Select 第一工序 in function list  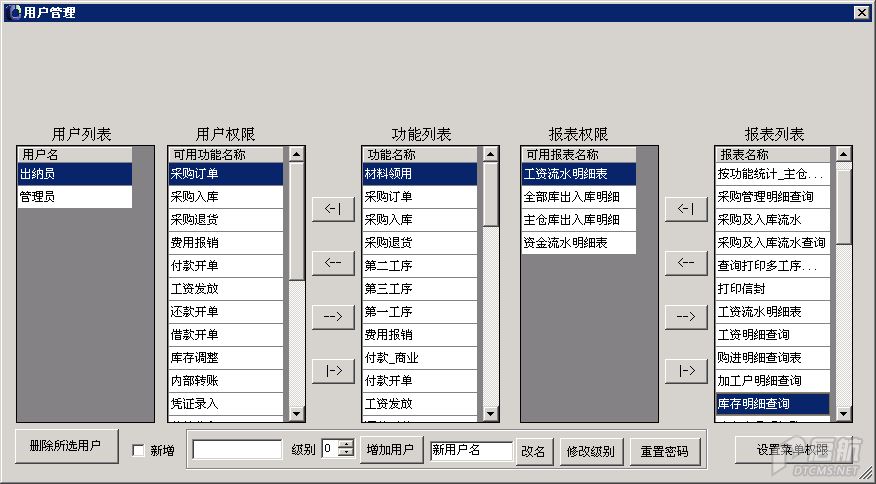point(420,311)
